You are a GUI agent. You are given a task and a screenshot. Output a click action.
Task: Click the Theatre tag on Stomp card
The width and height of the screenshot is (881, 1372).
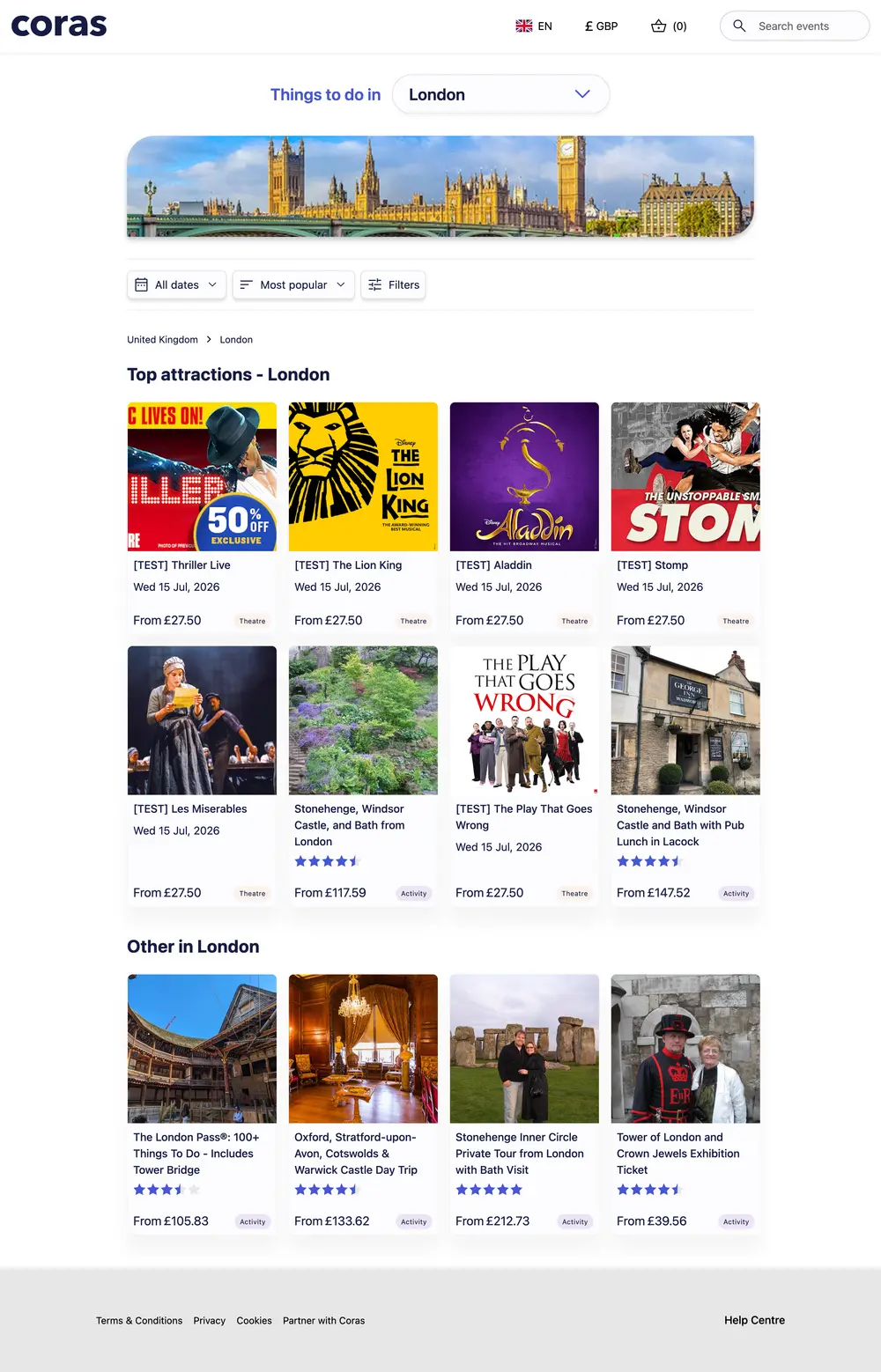click(736, 621)
